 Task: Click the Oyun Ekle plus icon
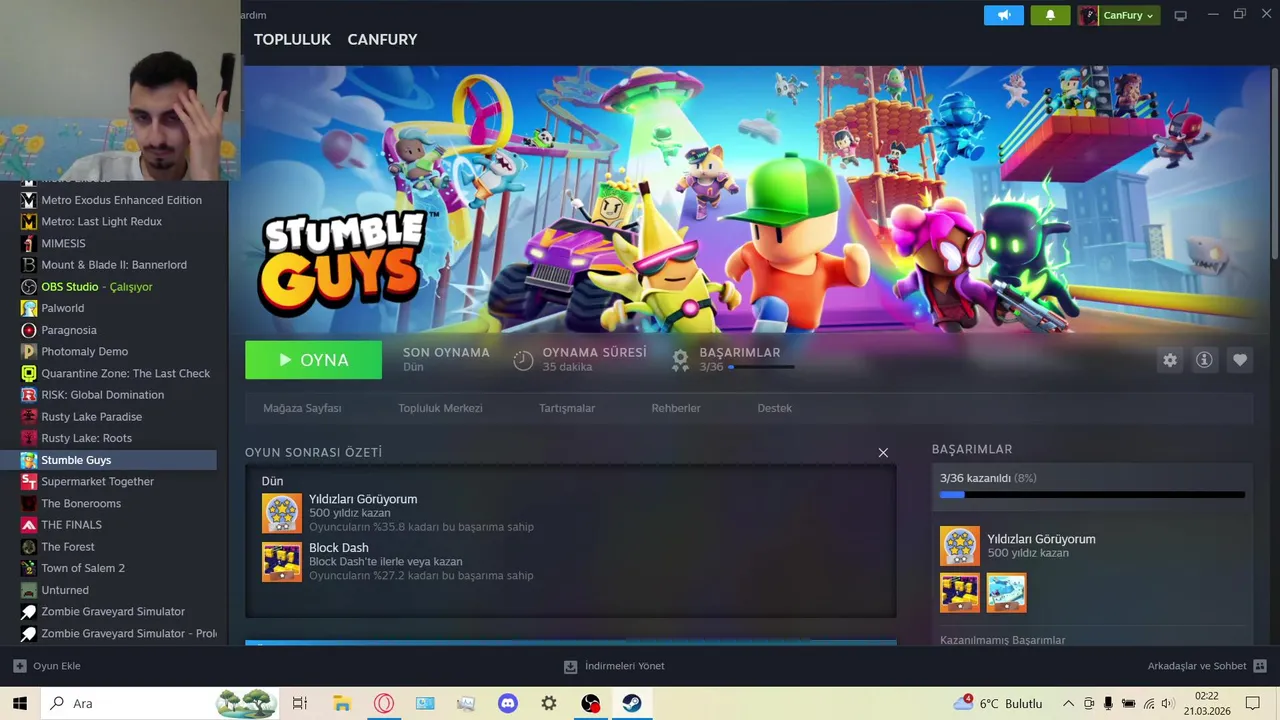(19, 666)
